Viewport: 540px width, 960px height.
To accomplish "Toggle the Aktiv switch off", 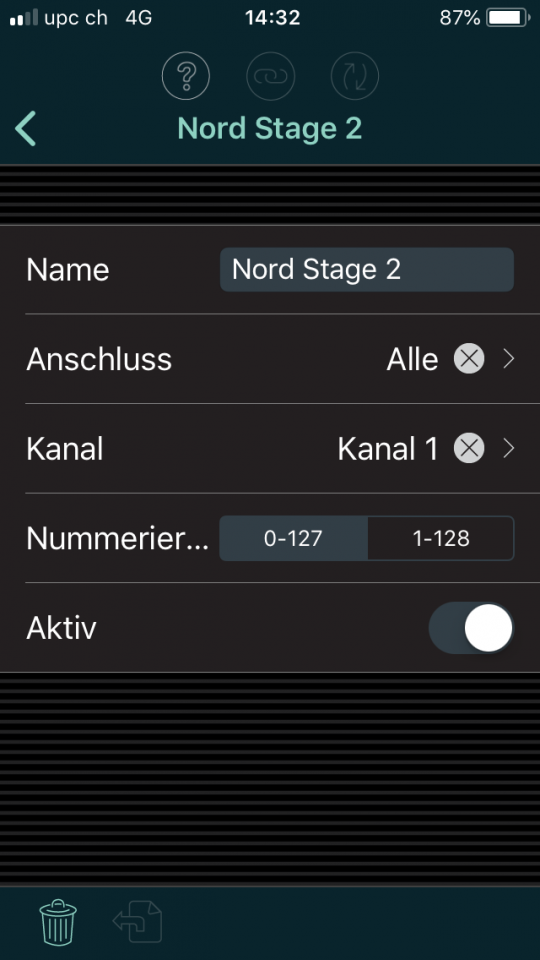I will tap(471, 628).
